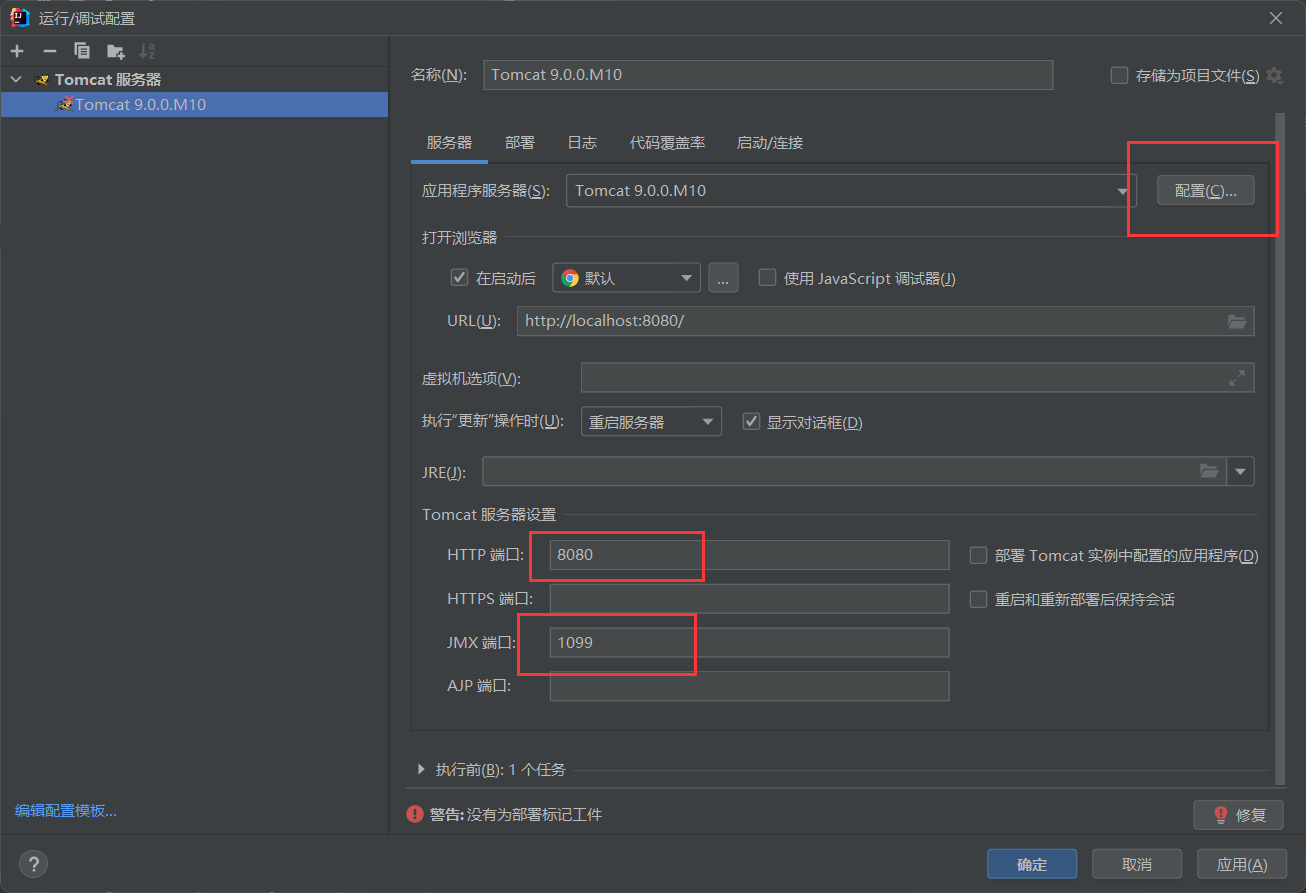The height and width of the screenshot is (893, 1306).
Task: Switch to the Deployment tab
Action: [520, 143]
